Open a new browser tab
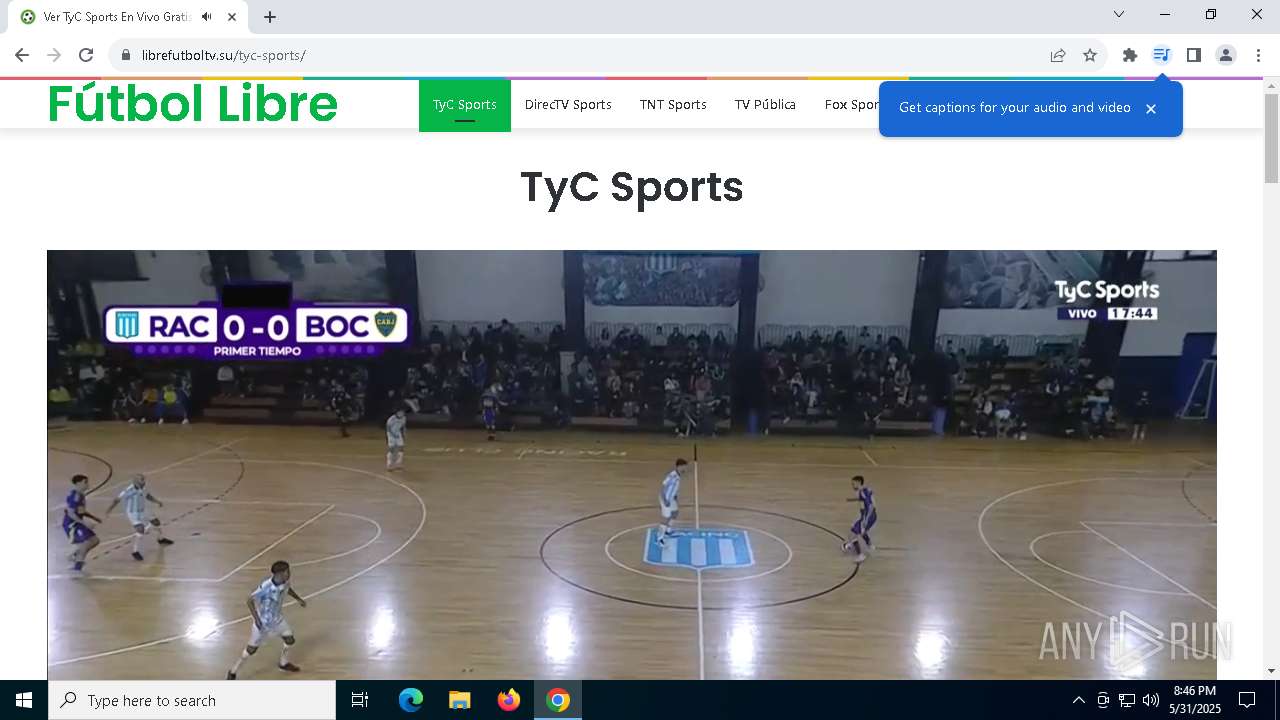1280x720 pixels. 270,17
